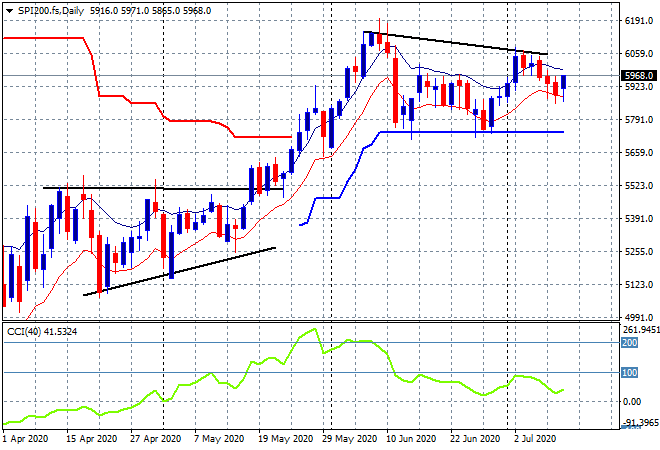Click the 5659.0 price axis label

pos(639,153)
